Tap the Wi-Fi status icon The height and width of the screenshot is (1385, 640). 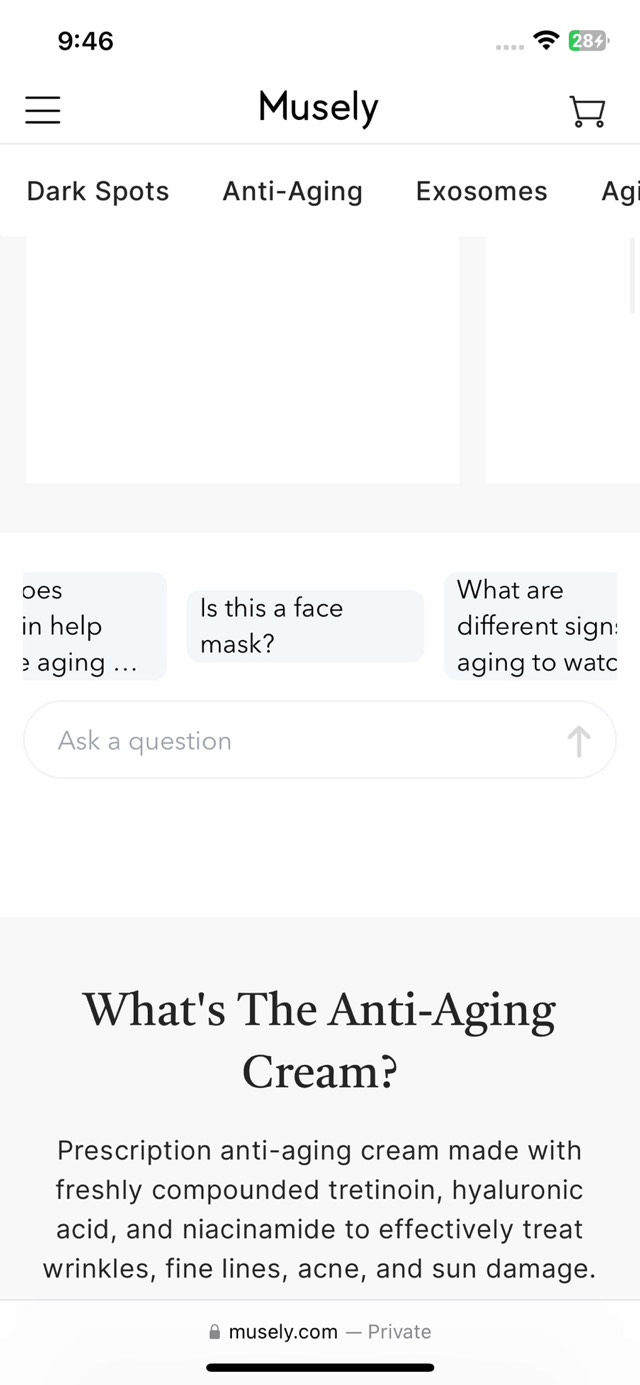546,41
